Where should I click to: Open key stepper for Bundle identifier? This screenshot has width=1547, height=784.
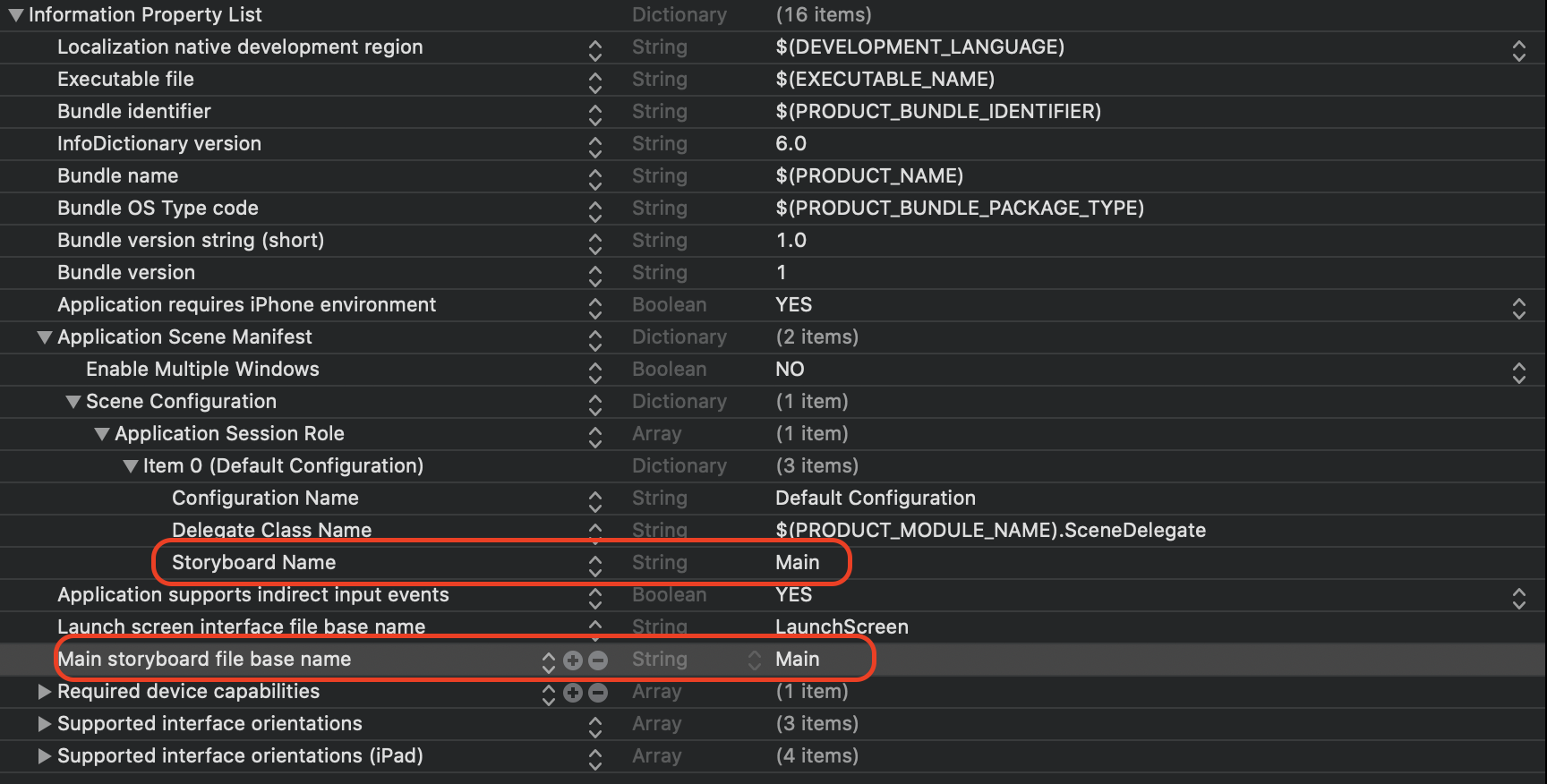tap(595, 115)
